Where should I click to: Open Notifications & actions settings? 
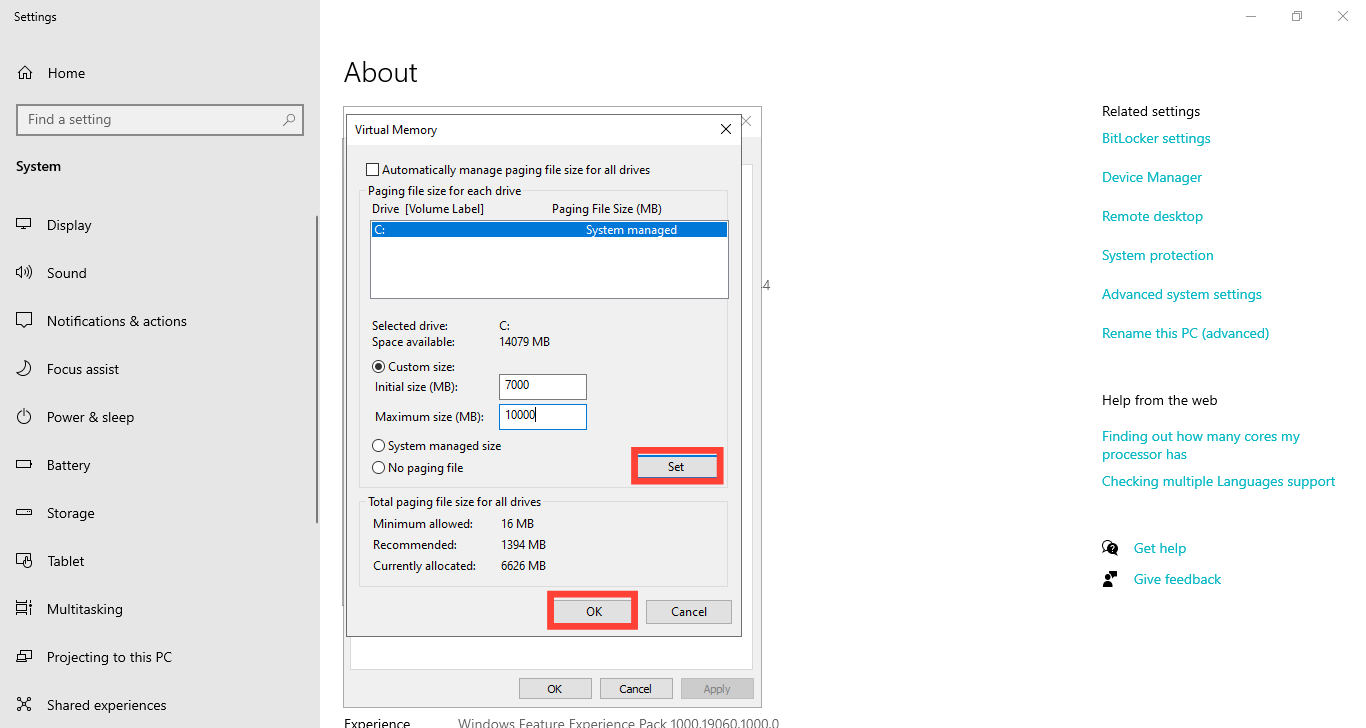[x=116, y=320]
